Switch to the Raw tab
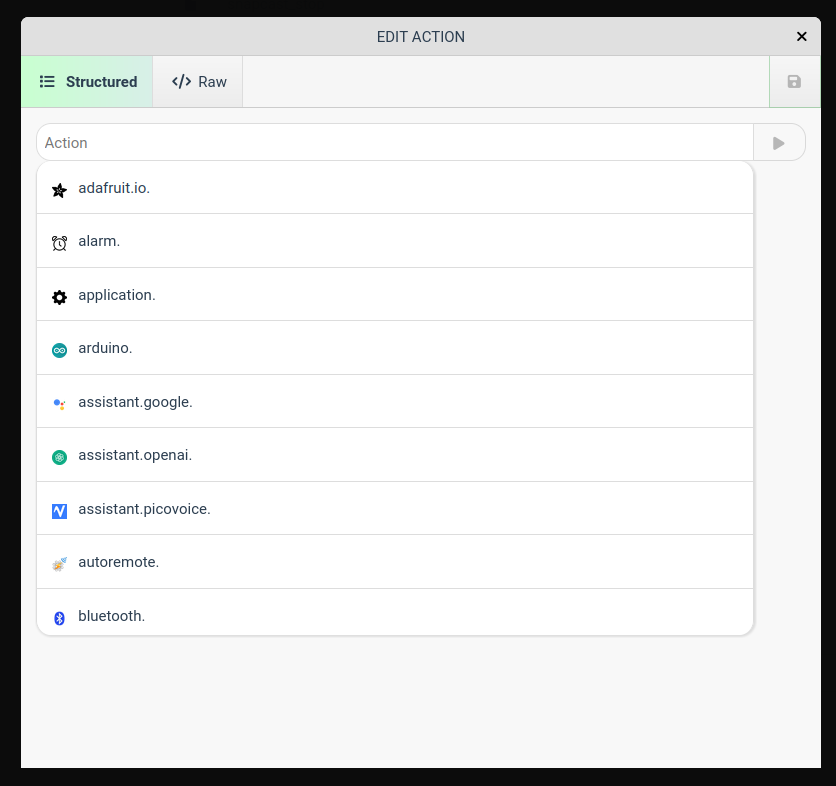The width and height of the screenshot is (836, 786). click(x=199, y=82)
